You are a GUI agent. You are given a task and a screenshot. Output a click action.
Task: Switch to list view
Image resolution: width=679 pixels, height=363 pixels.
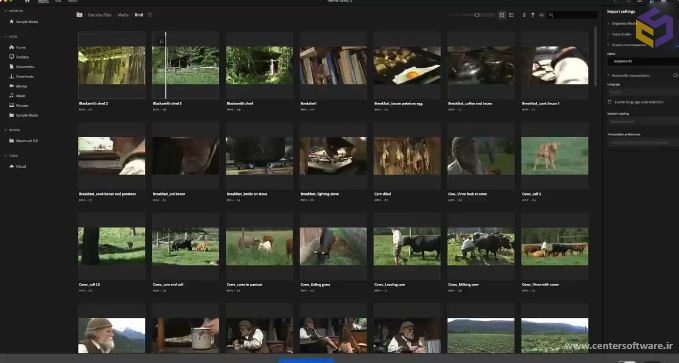pos(511,15)
